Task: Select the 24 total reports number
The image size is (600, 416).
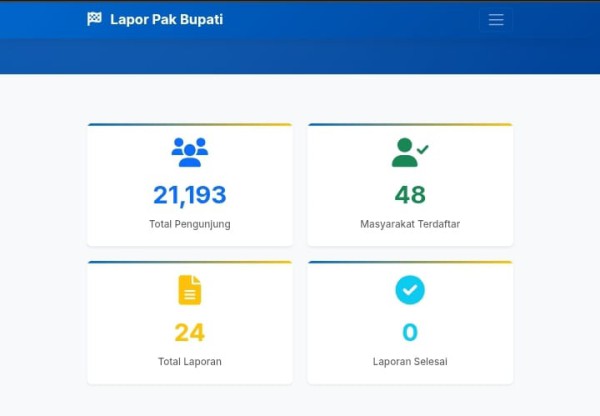Action: (190, 332)
